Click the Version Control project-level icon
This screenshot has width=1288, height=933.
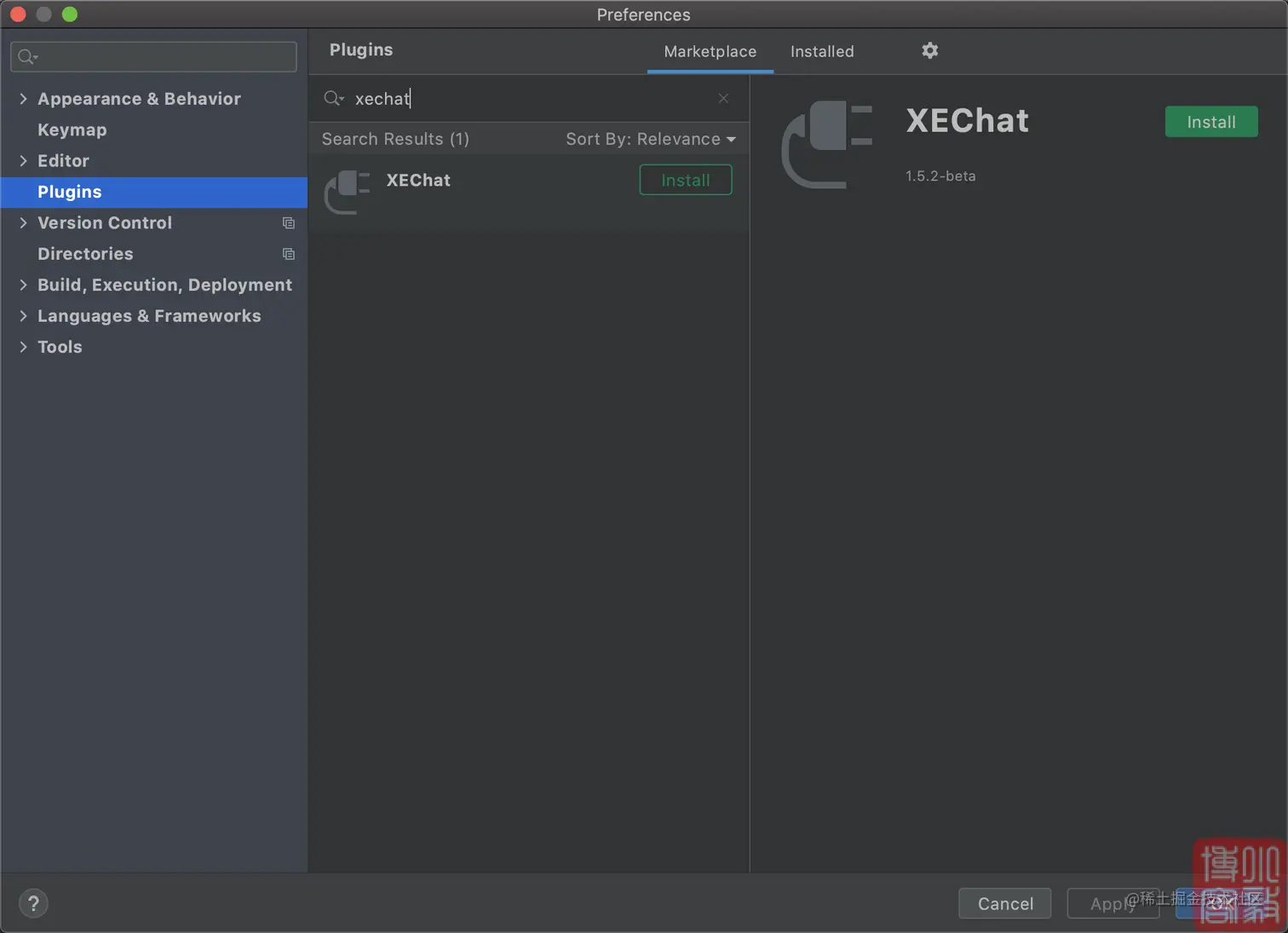tap(289, 223)
